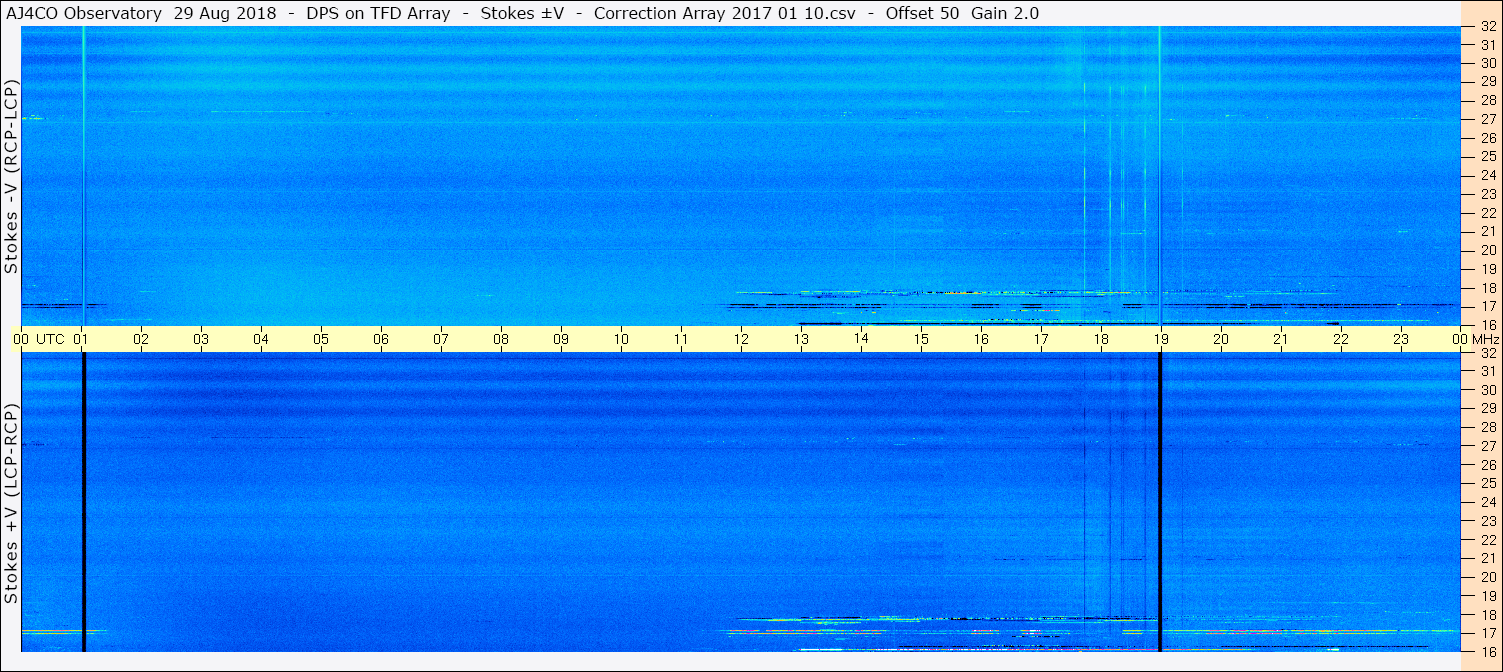Screen dimensions: 1503x672
Task: Select hour 22 on the time axis
Action: point(1341,339)
